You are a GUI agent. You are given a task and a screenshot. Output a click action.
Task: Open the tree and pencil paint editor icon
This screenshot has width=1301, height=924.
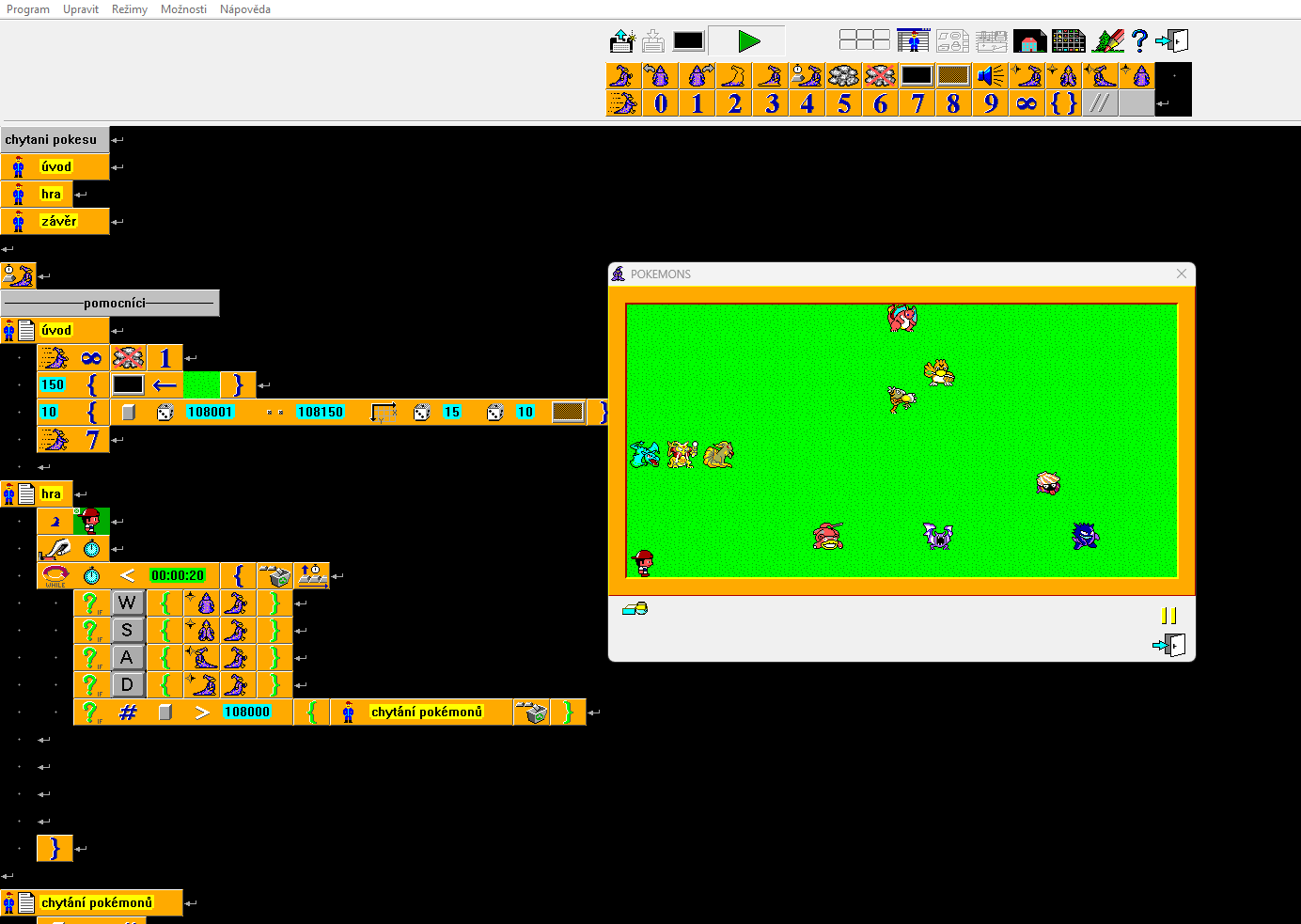(x=1108, y=41)
